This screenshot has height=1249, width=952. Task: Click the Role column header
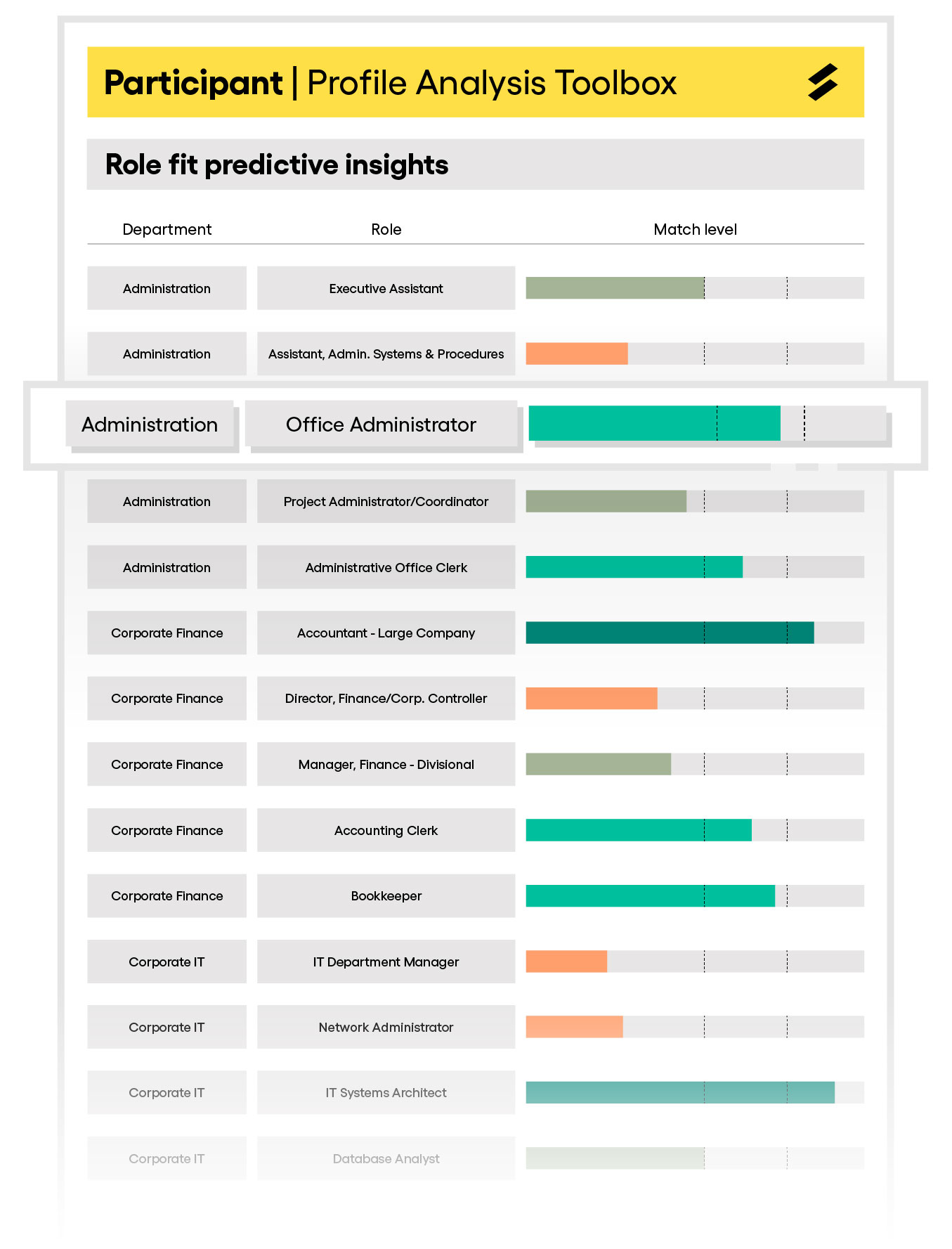click(386, 229)
